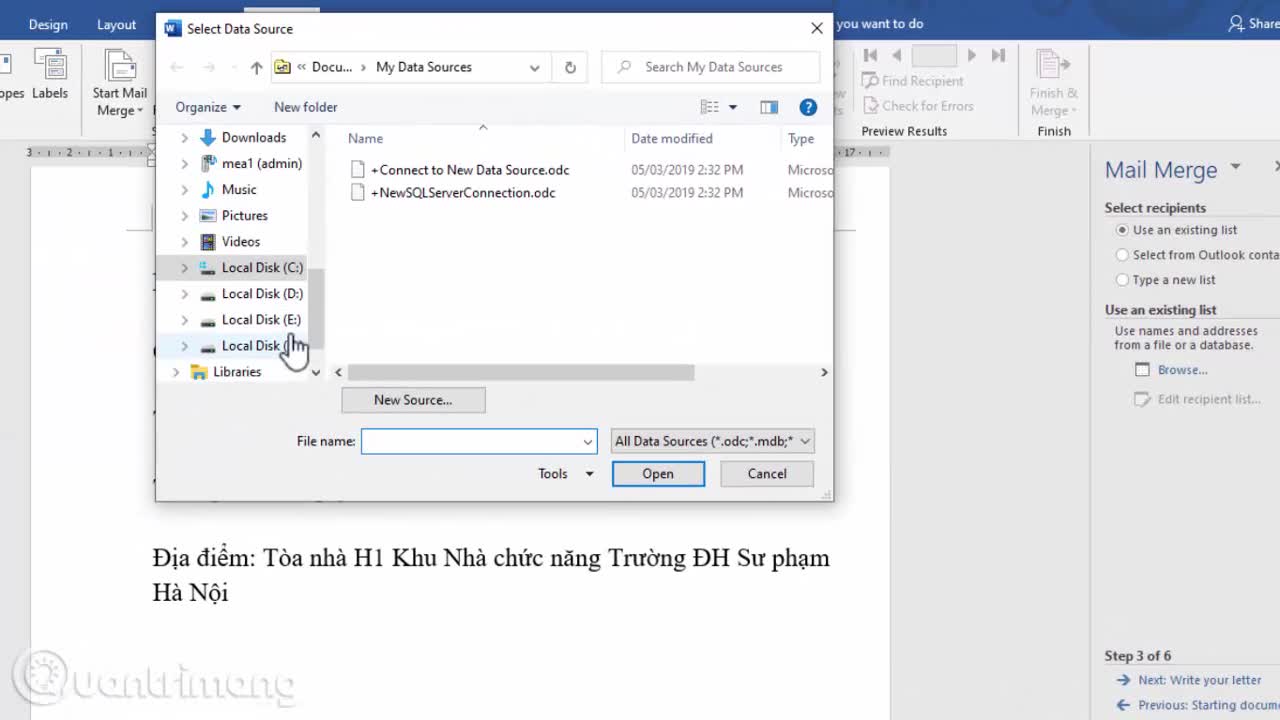
Task: Click navigation tree scroll down arrow
Action: [316, 372]
